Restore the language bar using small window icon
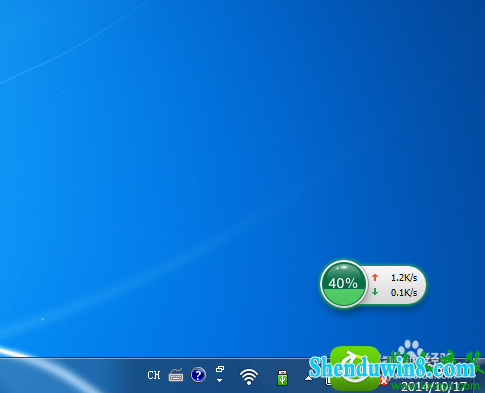The height and width of the screenshot is (393, 485). [220, 369]
